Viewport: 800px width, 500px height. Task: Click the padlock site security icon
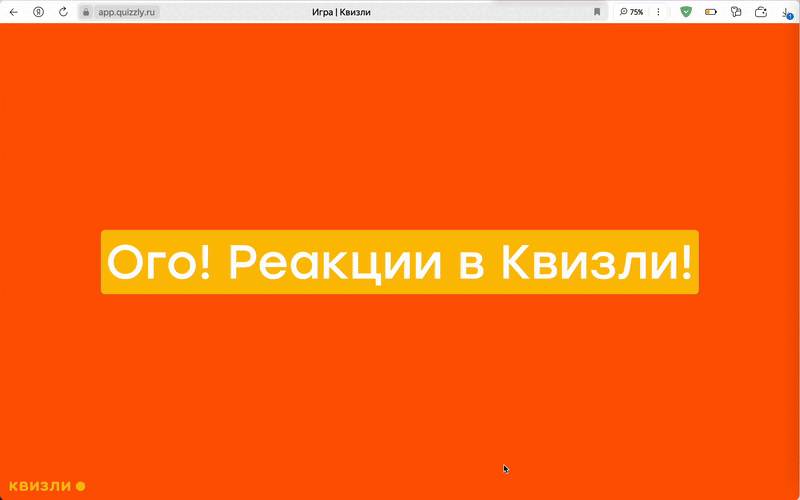86,12
